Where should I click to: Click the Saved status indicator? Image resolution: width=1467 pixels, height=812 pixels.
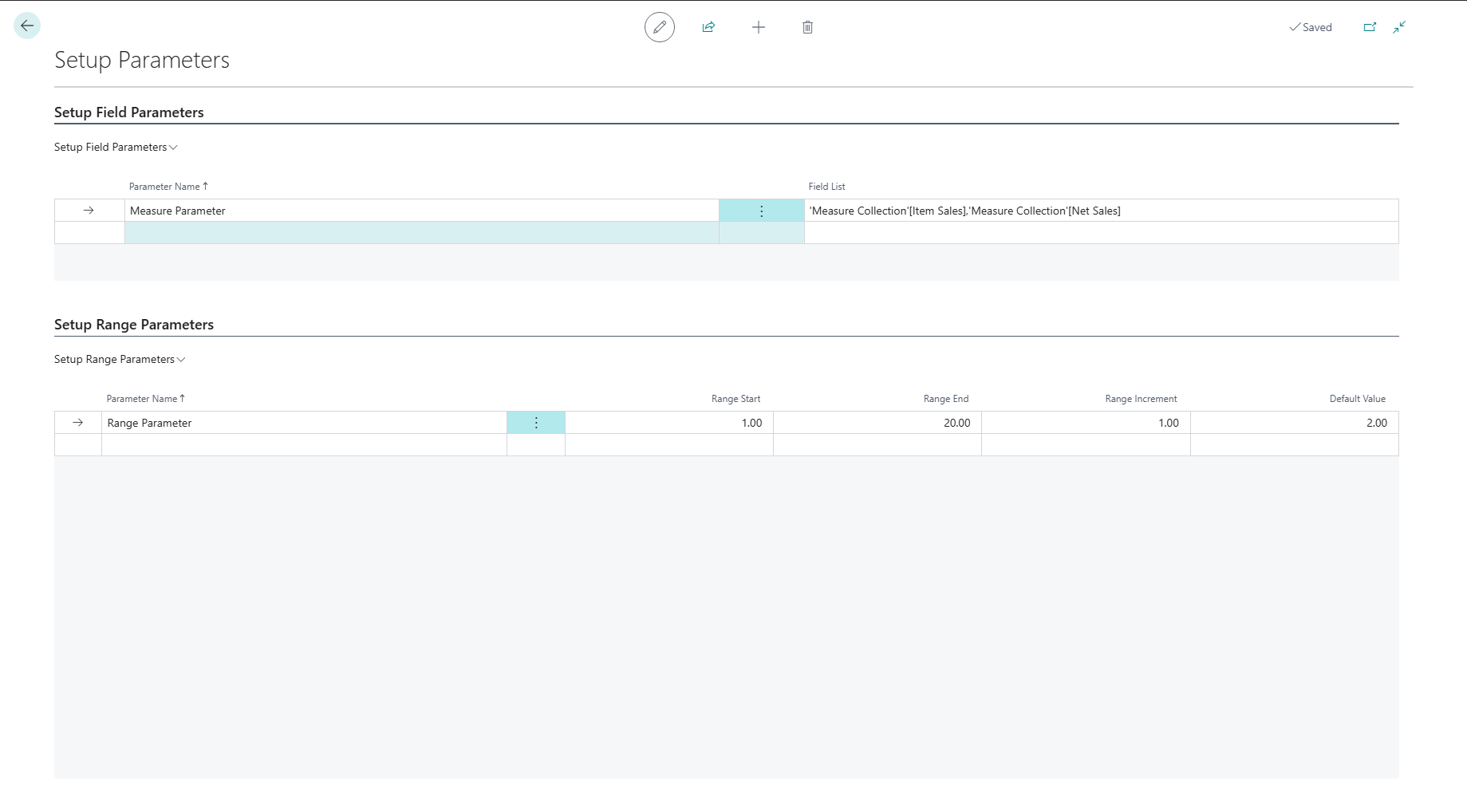click(x=1311, y=26)
